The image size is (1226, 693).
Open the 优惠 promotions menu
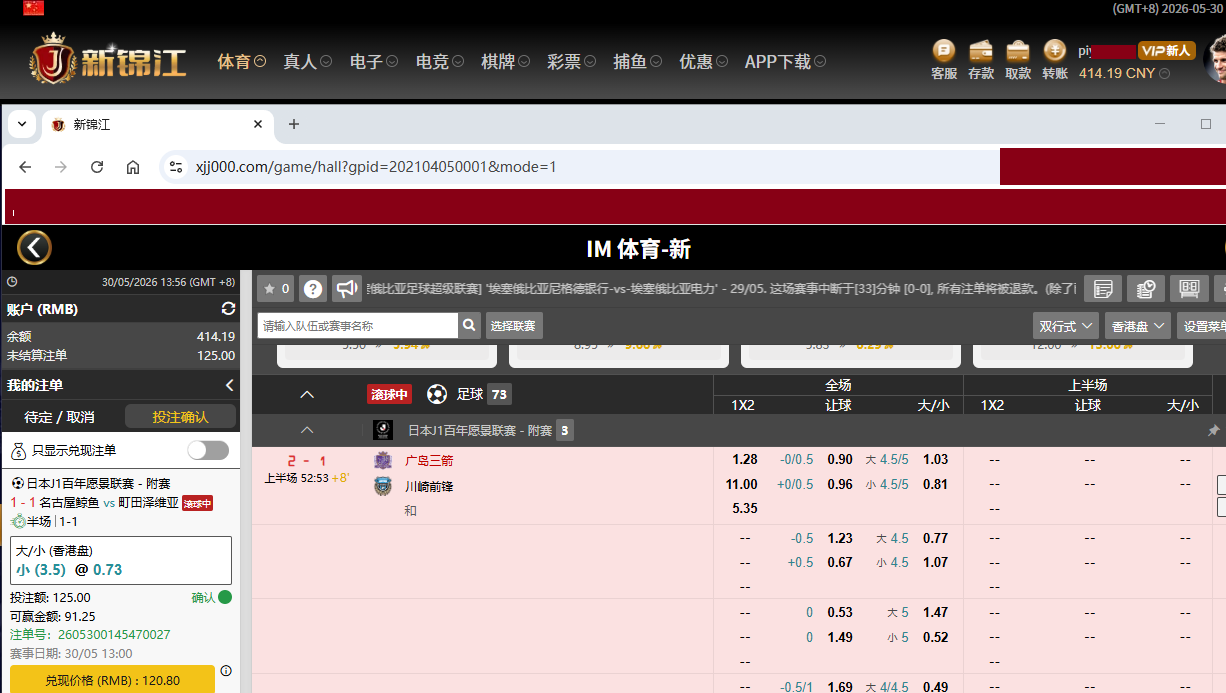pyautogui.click(x=703, y=62)
